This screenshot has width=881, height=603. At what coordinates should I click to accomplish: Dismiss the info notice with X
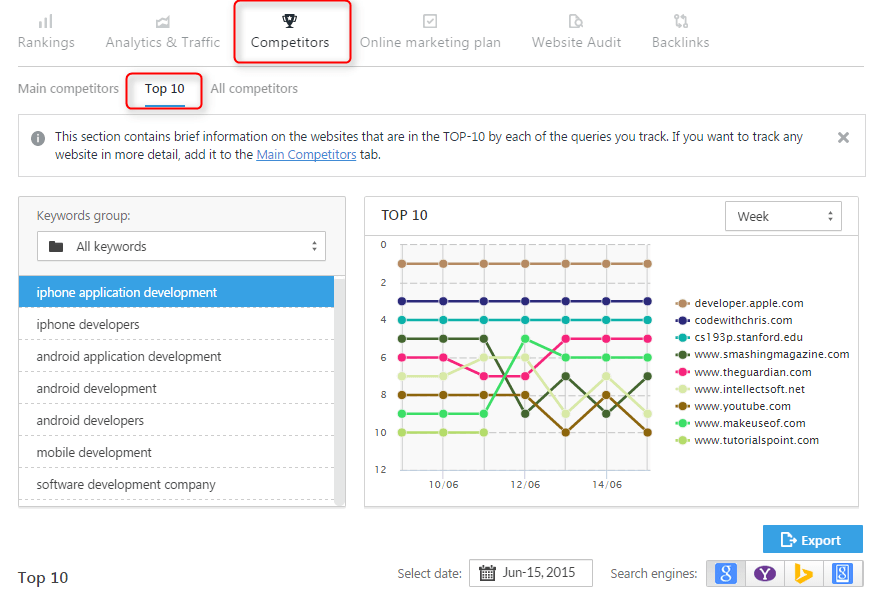[x=843, y=137]
